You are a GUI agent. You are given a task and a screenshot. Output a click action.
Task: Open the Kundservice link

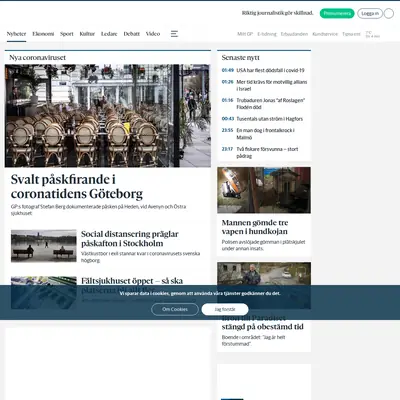point(325,34)
